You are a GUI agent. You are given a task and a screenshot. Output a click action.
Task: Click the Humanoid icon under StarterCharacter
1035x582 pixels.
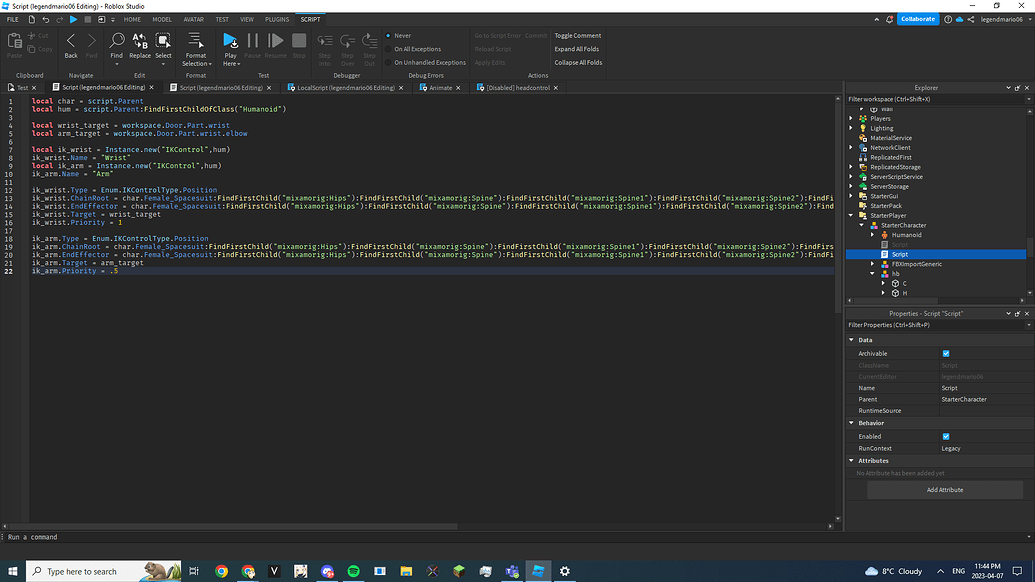click(885, 235)
